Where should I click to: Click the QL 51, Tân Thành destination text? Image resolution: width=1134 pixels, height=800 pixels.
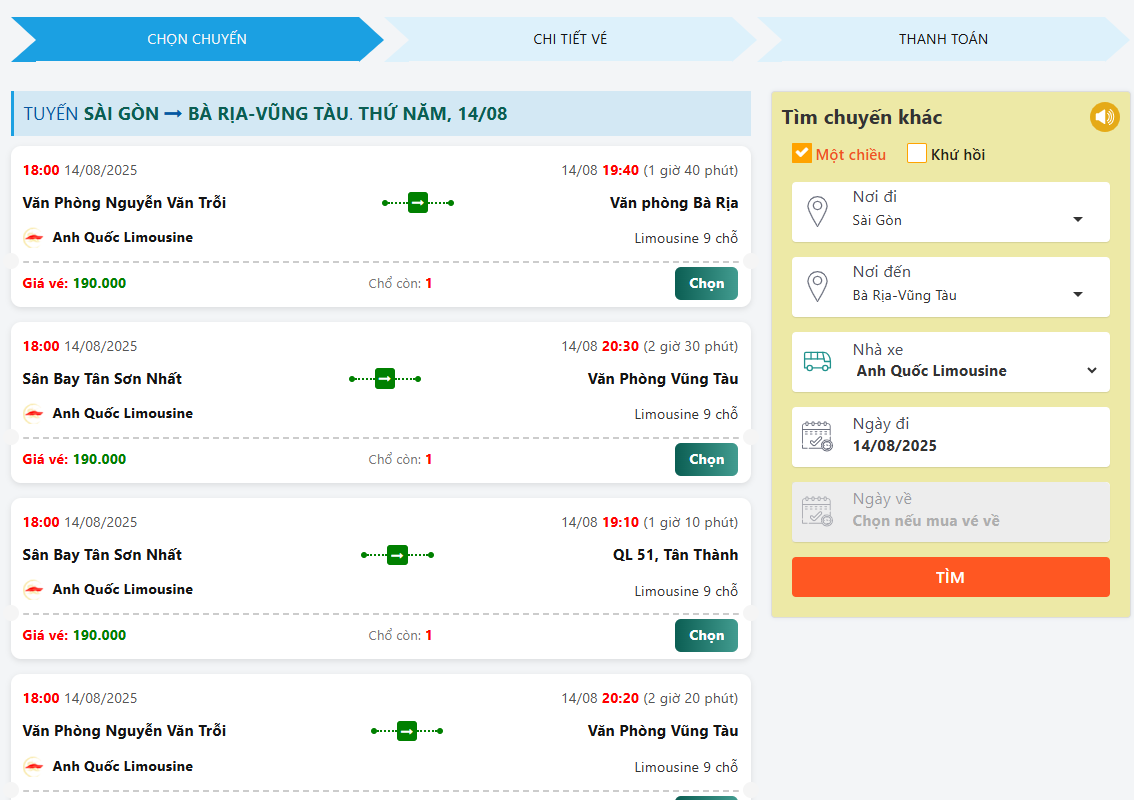point(675,555)
